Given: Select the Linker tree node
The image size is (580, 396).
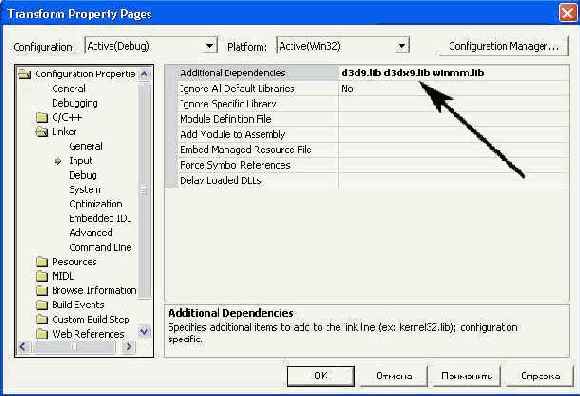Looking at the screenshot, I should [64, 132].
